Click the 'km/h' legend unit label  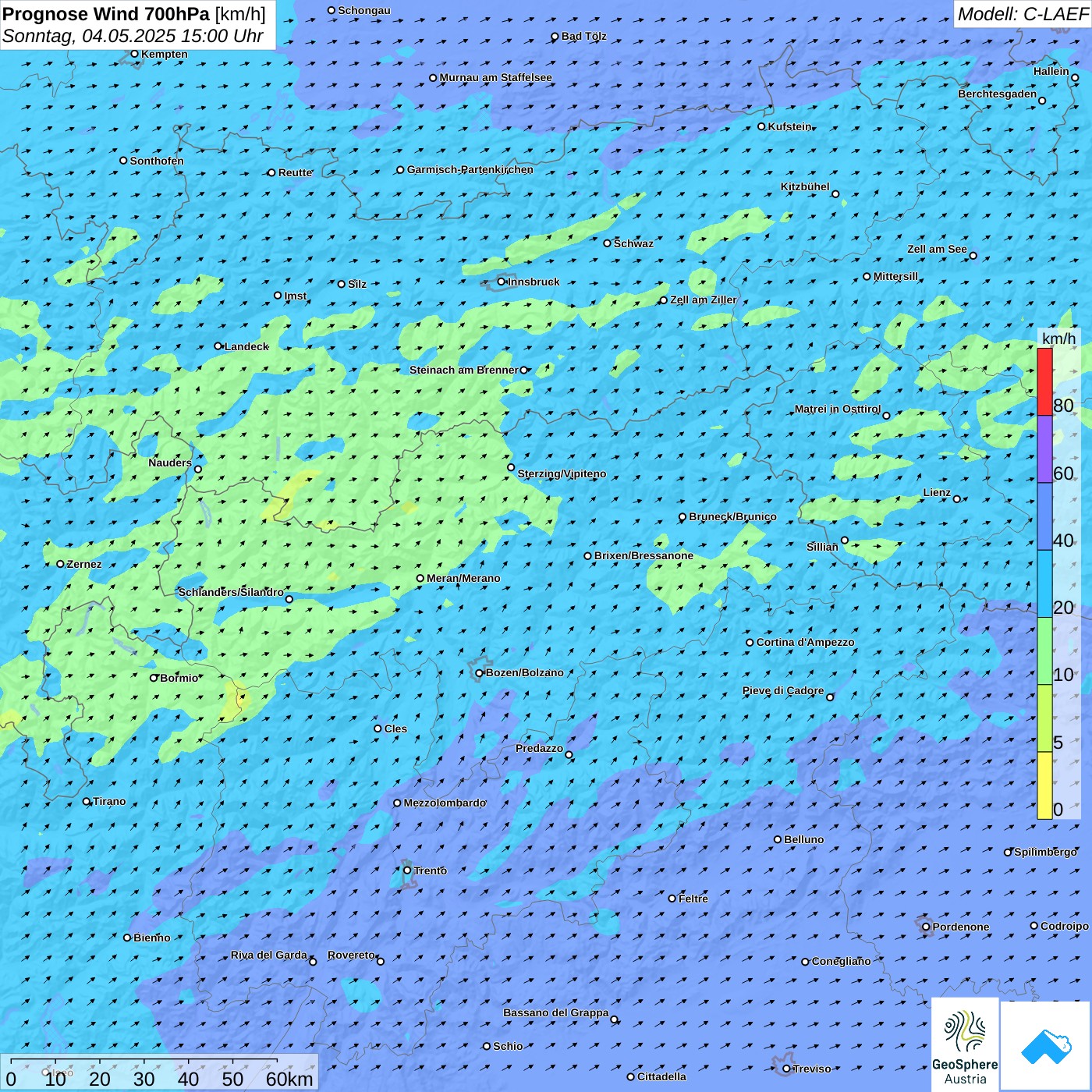[x=1058, y=339]
